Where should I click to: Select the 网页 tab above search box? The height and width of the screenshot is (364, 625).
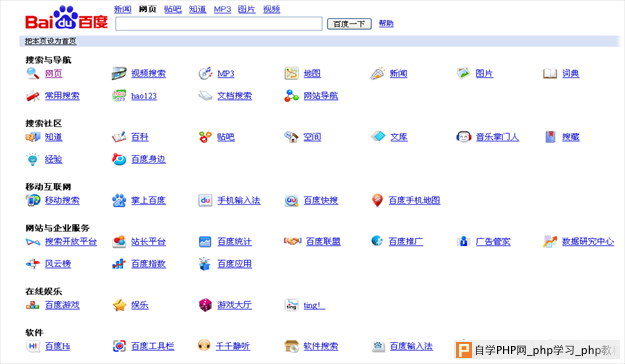tap(147, 9)
